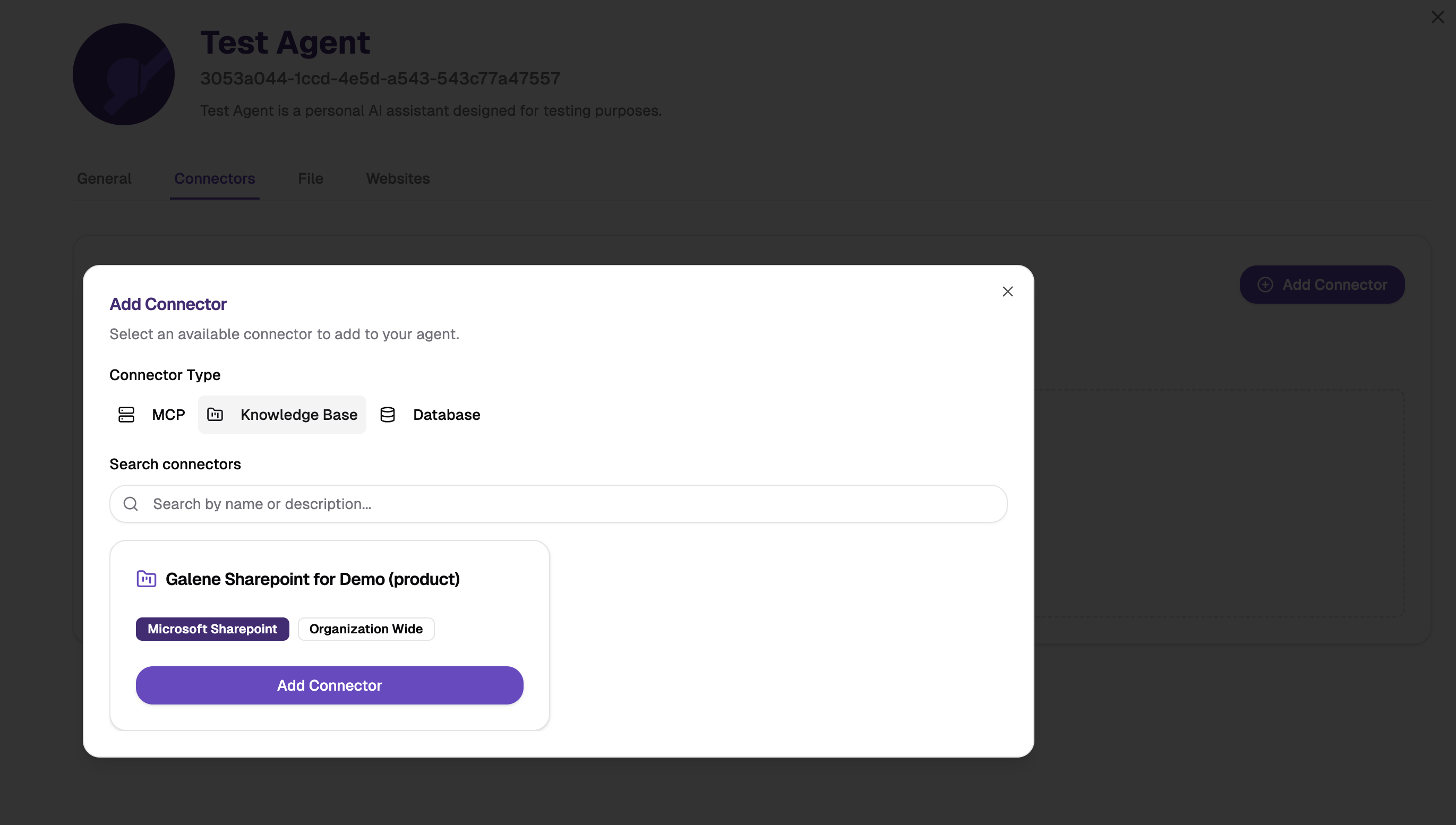Open the General tab
The width and height of the screenshot is (1456, 825).
pyautogui.click(x=104, y=178)
